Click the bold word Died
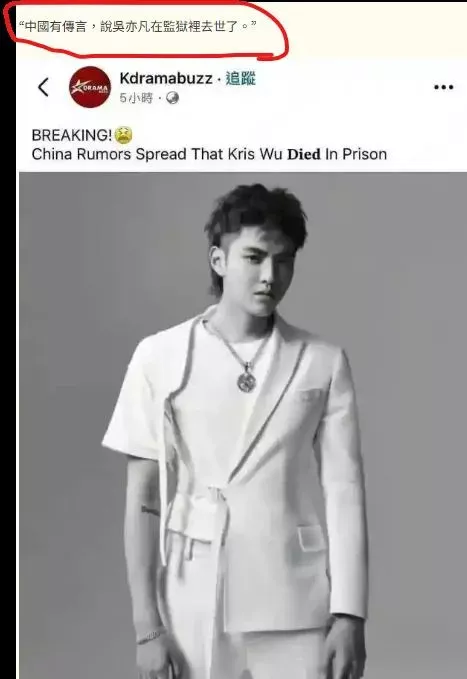The image size is (467, 679). tap(304, 154)
